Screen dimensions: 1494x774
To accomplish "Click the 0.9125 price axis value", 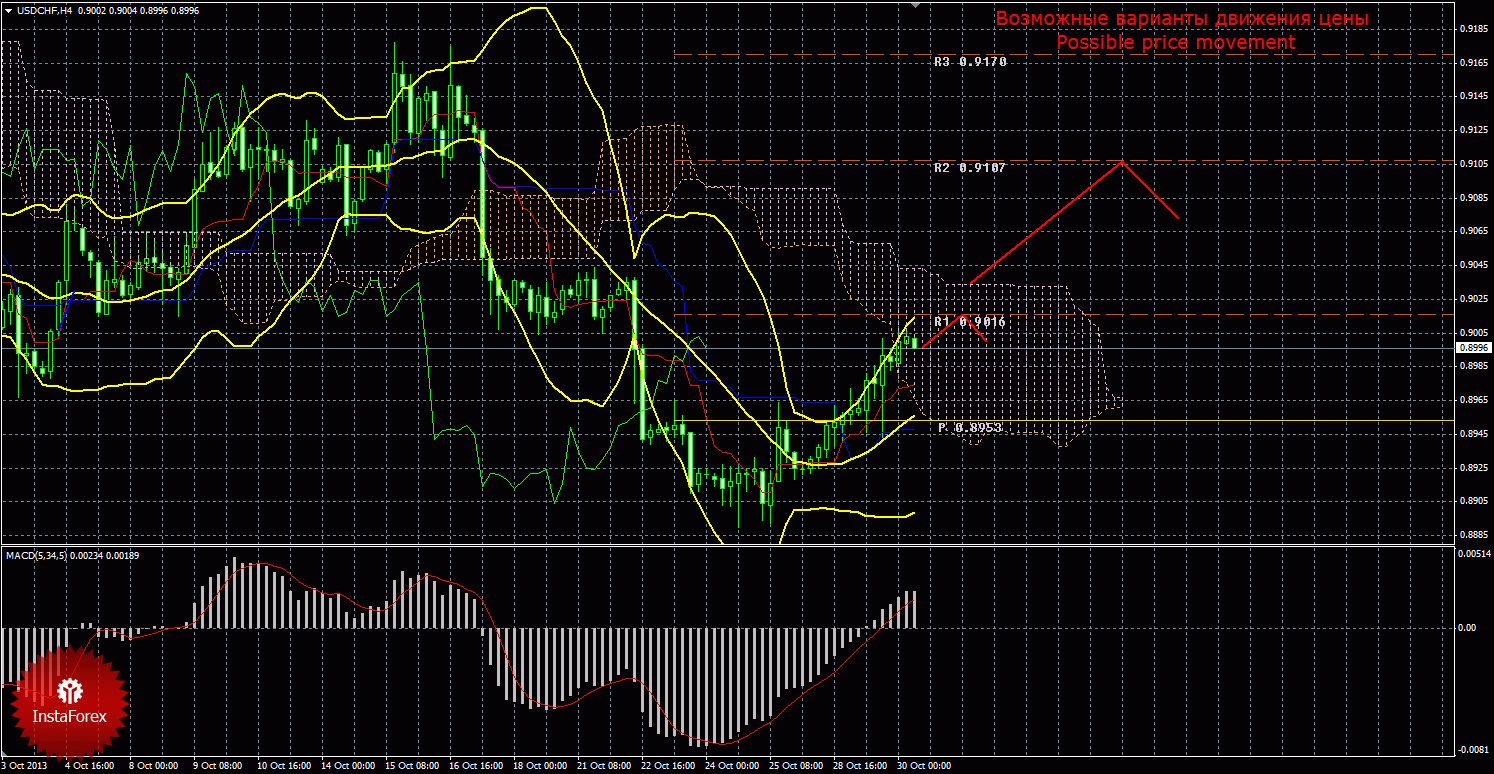I will pyautogui.click(x=1474, y=130).
